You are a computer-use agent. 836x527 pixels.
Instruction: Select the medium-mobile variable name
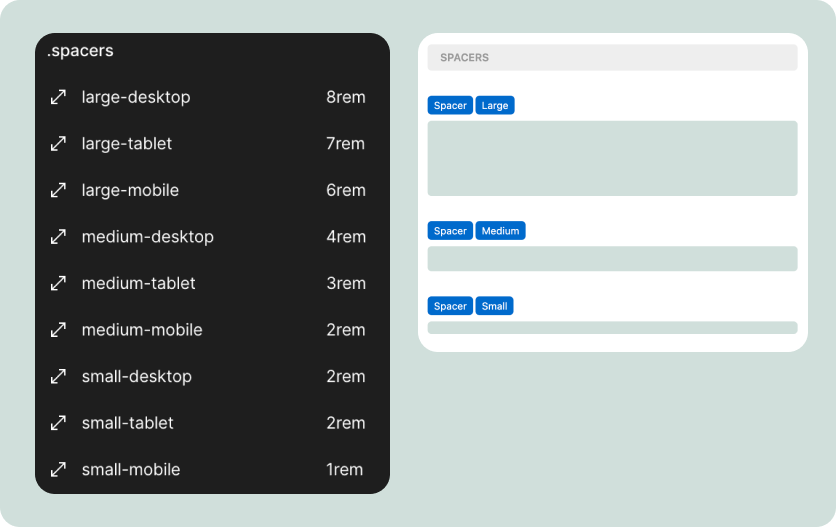[x=142, y=330]
